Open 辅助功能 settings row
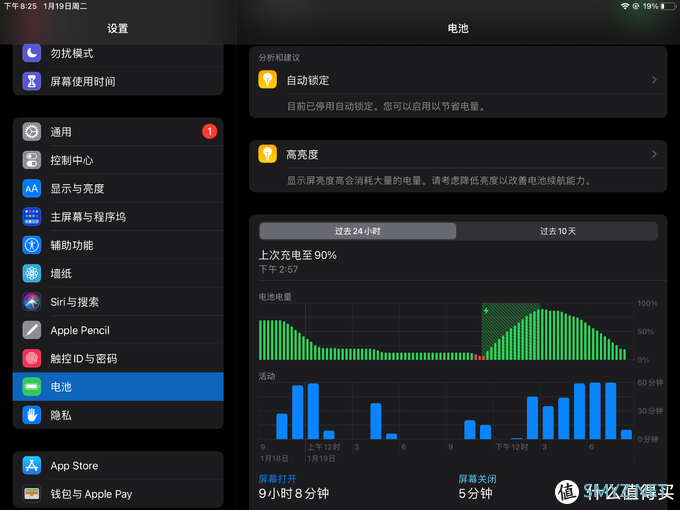Screen dimensions: 680x510 tap(118, 245)
